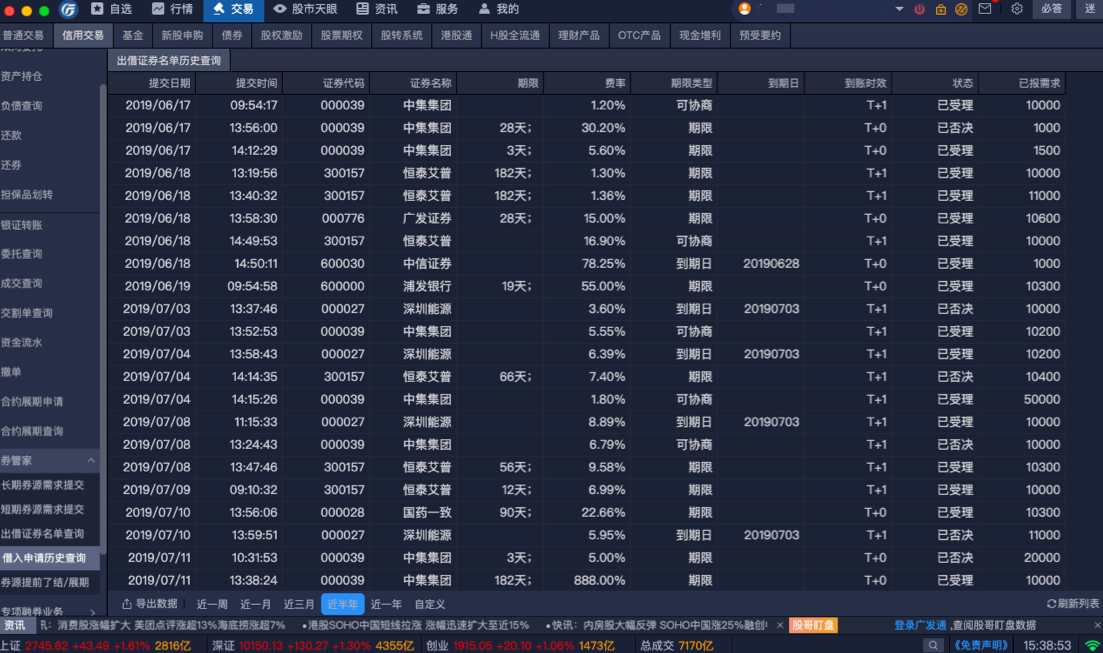1103x653 pixels.
Task: Click the 刷新列表 refresh button
Action: (1073, 604)
